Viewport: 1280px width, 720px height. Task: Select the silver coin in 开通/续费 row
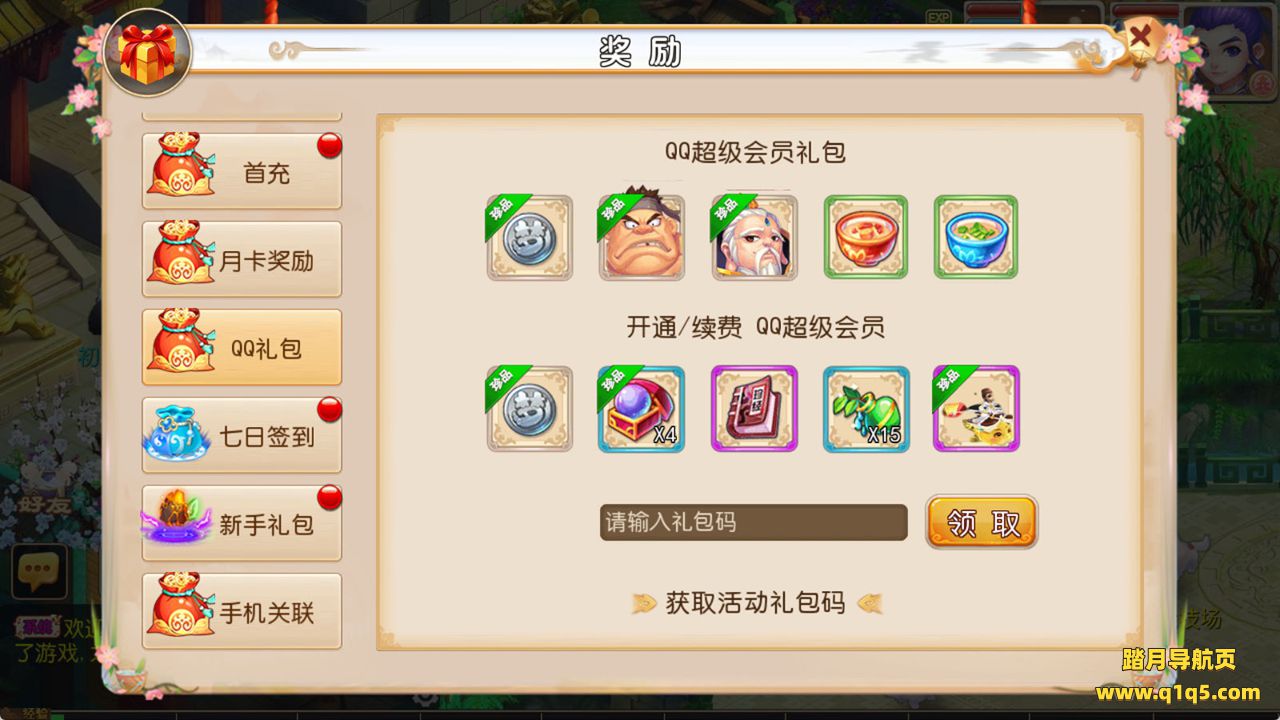point(530,408)
